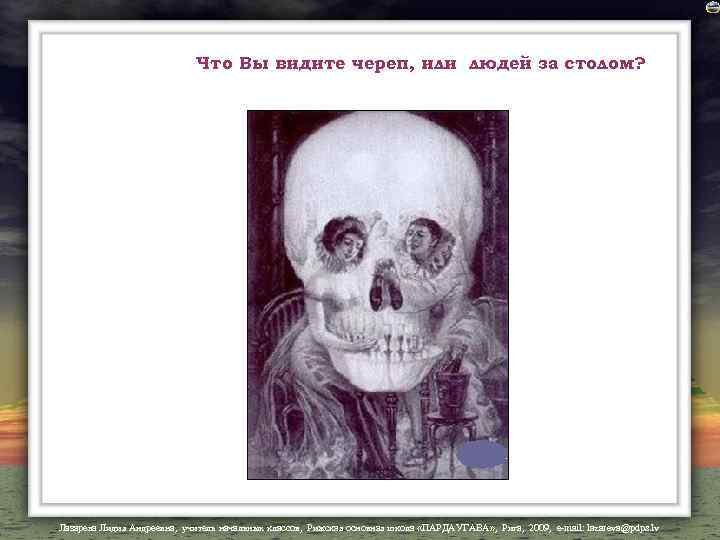This screenshot has width=720, height=540.
Task: Click the blue oval on the picture
Action: [481, 454]
